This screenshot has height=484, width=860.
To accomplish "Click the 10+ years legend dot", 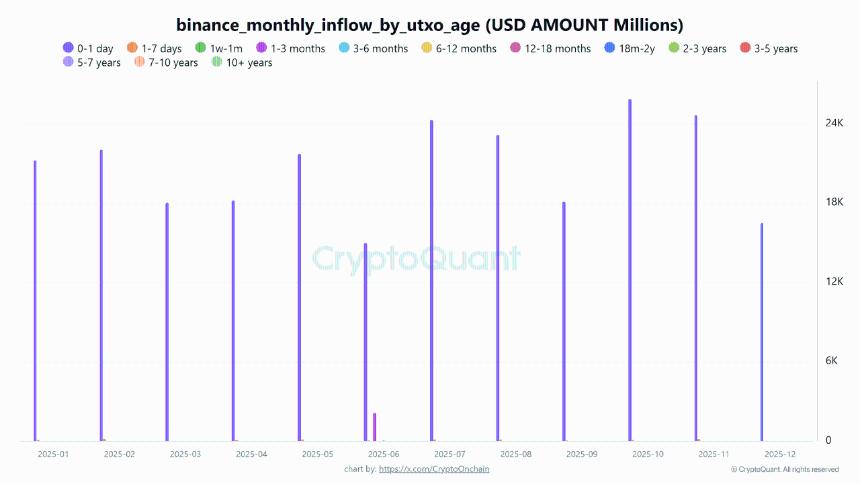I will 217,63.
